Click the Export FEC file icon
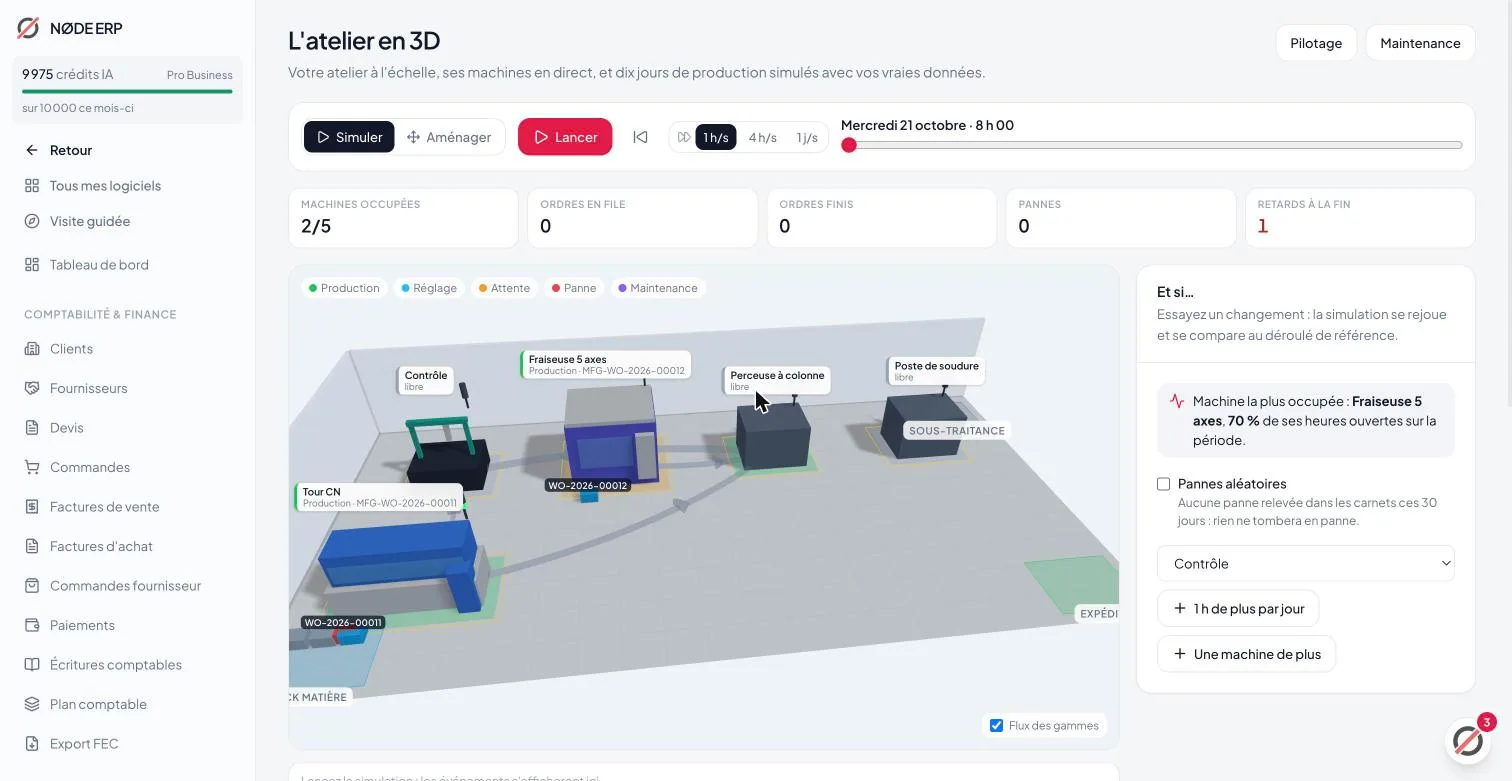 [32, 744]
